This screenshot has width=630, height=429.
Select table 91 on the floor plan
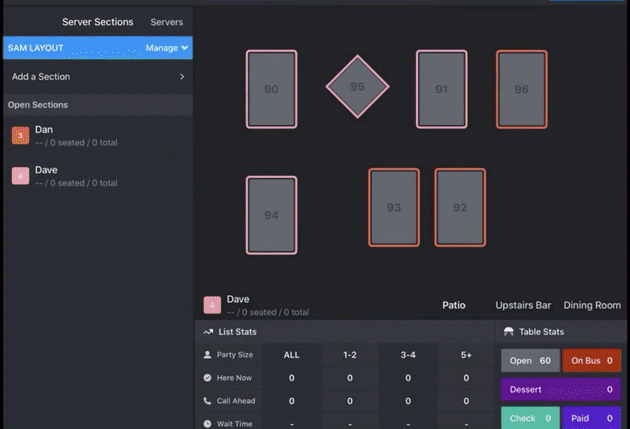click(x=442, y=89)
